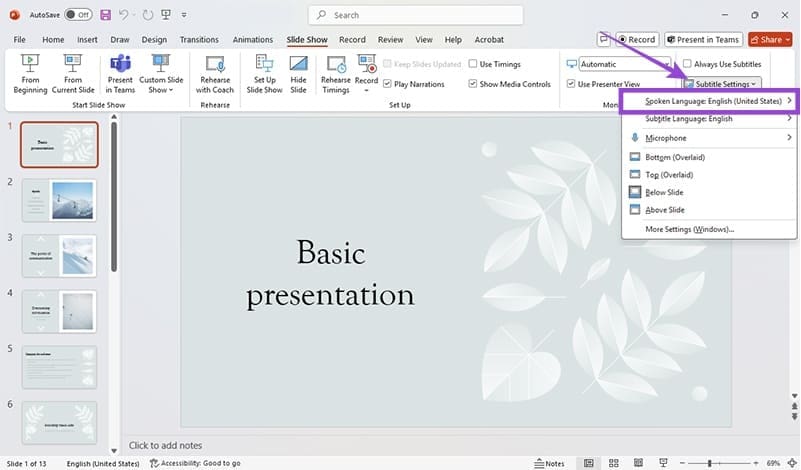Uncheck Use Presenter View
Image resolution: width=801 pixels, height=470 pixels.
pos(571,84)
